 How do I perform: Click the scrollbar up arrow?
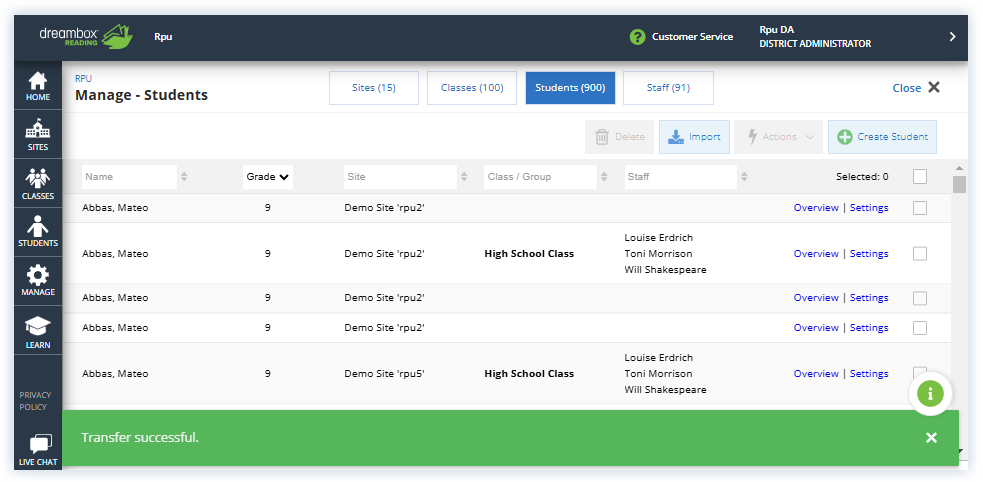click(959, 168)
